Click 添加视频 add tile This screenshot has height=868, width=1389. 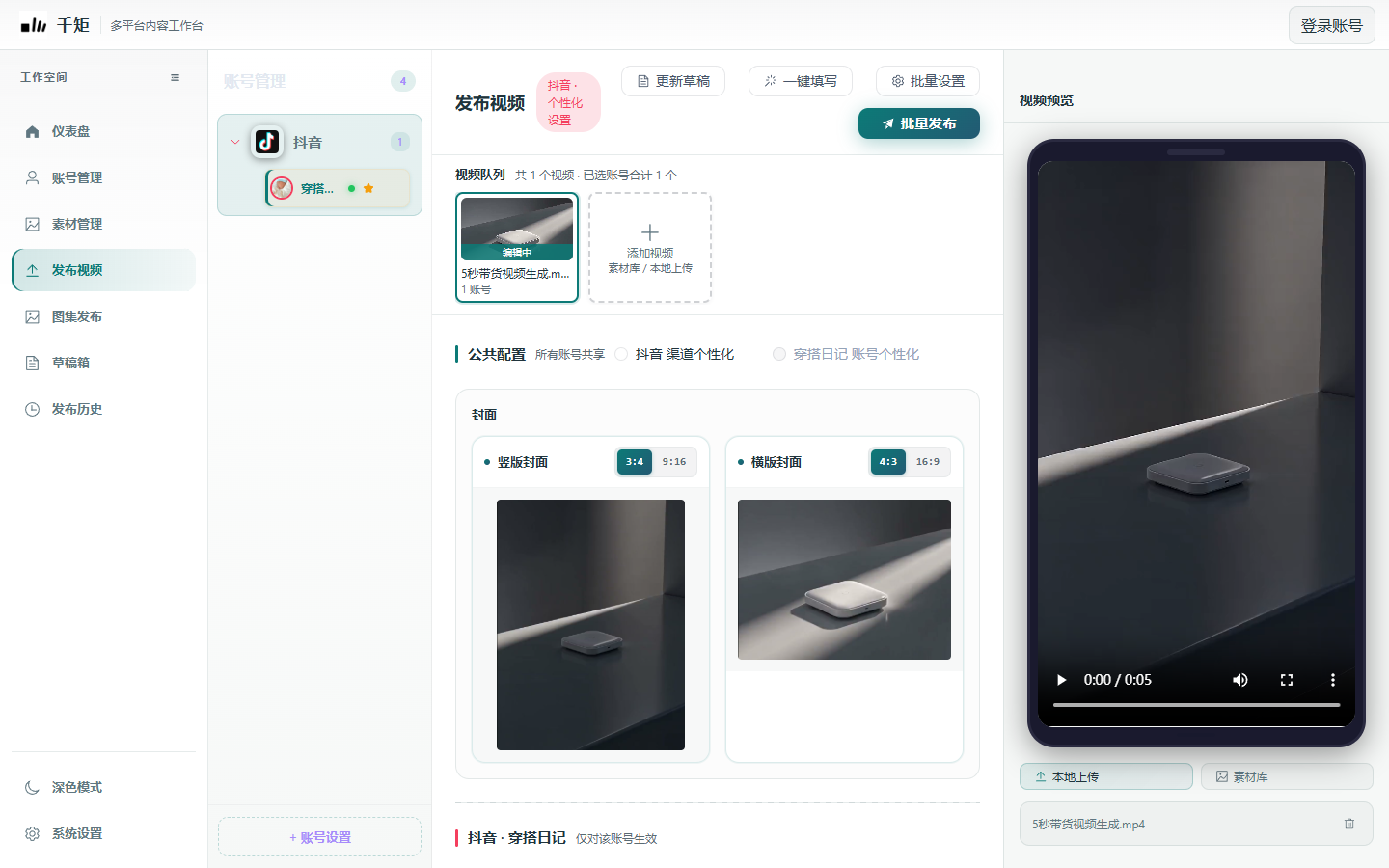click(650, 247)
